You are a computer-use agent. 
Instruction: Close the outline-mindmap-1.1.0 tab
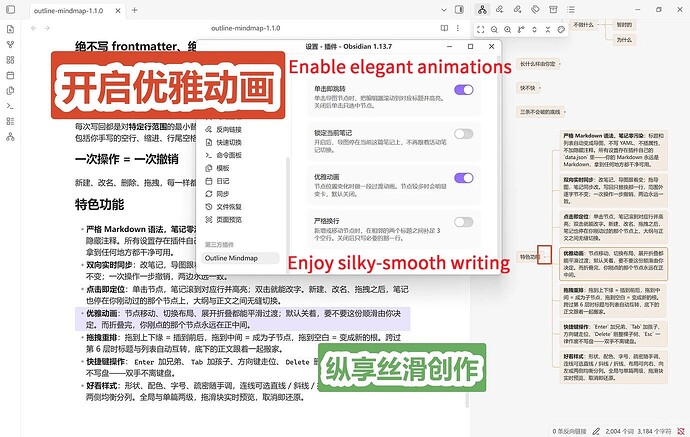[x=118, y=11]
